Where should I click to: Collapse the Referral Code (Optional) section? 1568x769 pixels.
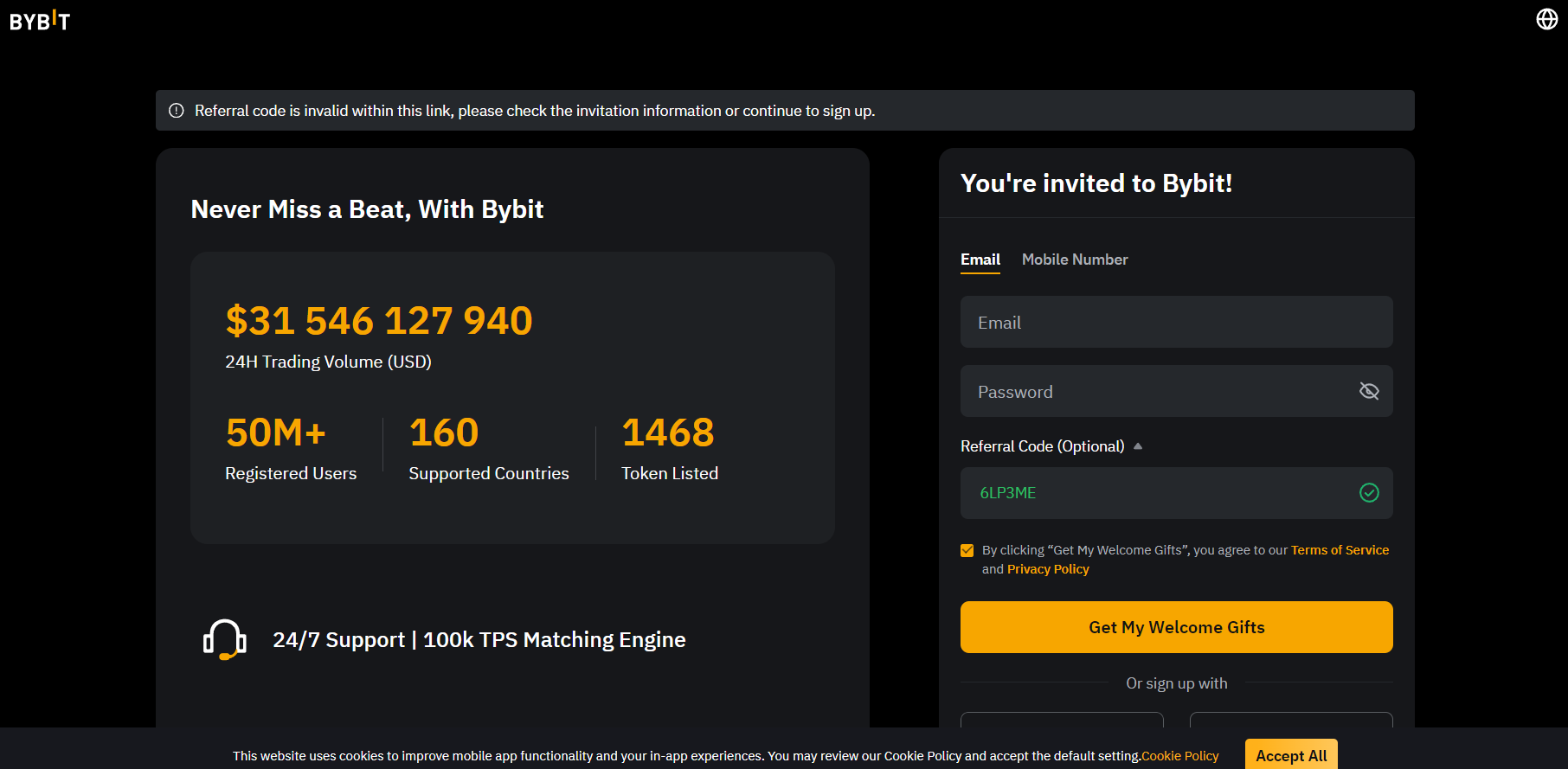[x=1138, y=446]
